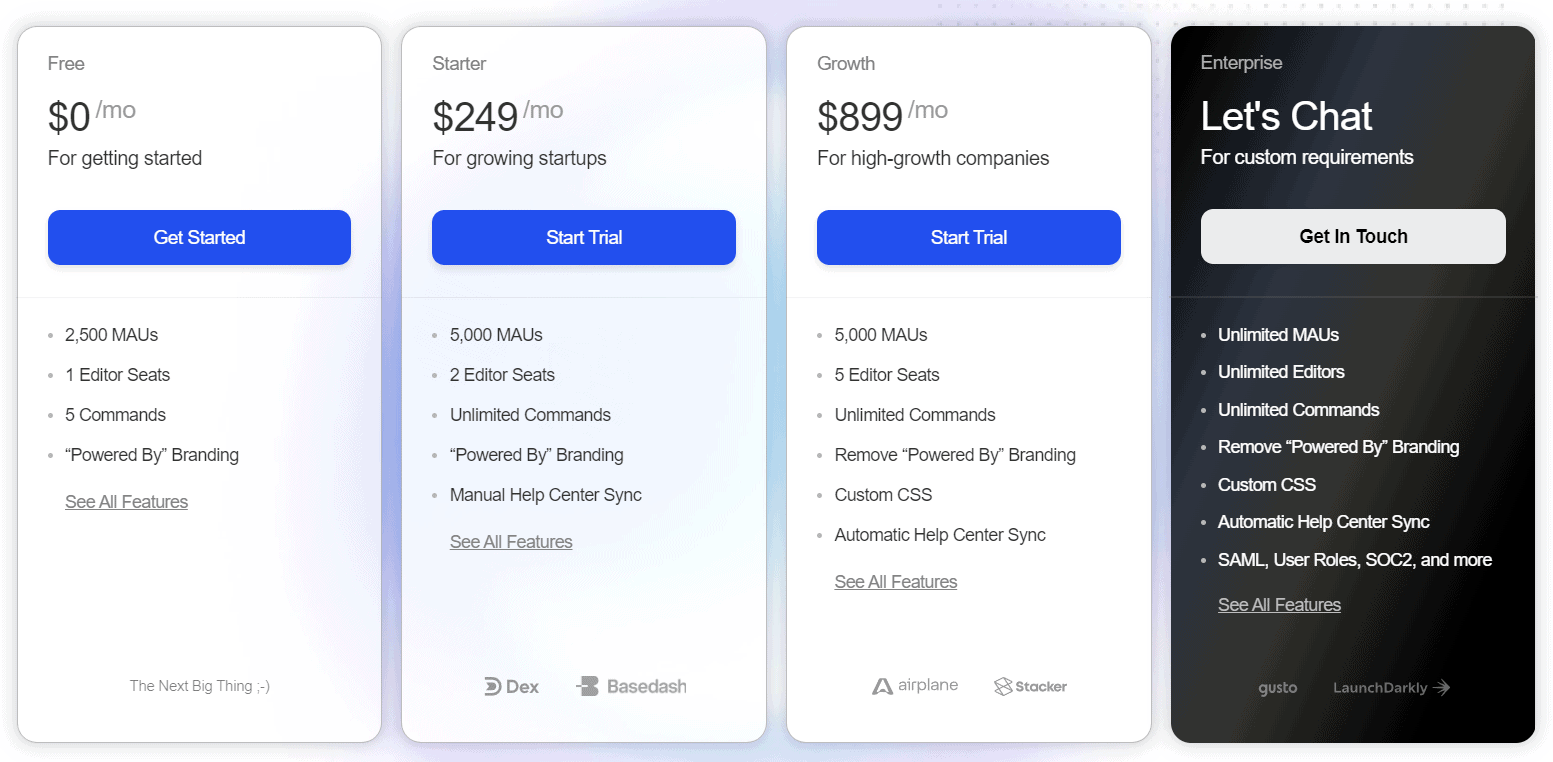Image resolution: width=1553 pixels, height=762 pixels.
Task: Start a trial of the Starter plan
Action: coord(583,237)
